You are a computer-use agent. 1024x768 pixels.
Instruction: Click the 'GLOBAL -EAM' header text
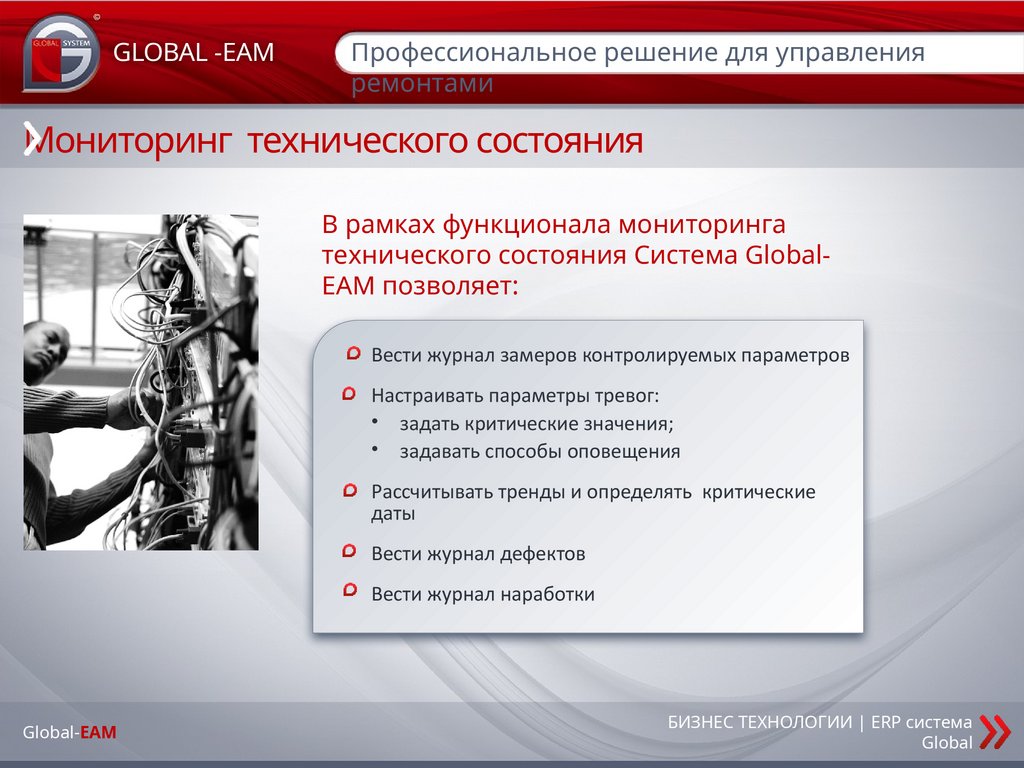coord(193,52)
